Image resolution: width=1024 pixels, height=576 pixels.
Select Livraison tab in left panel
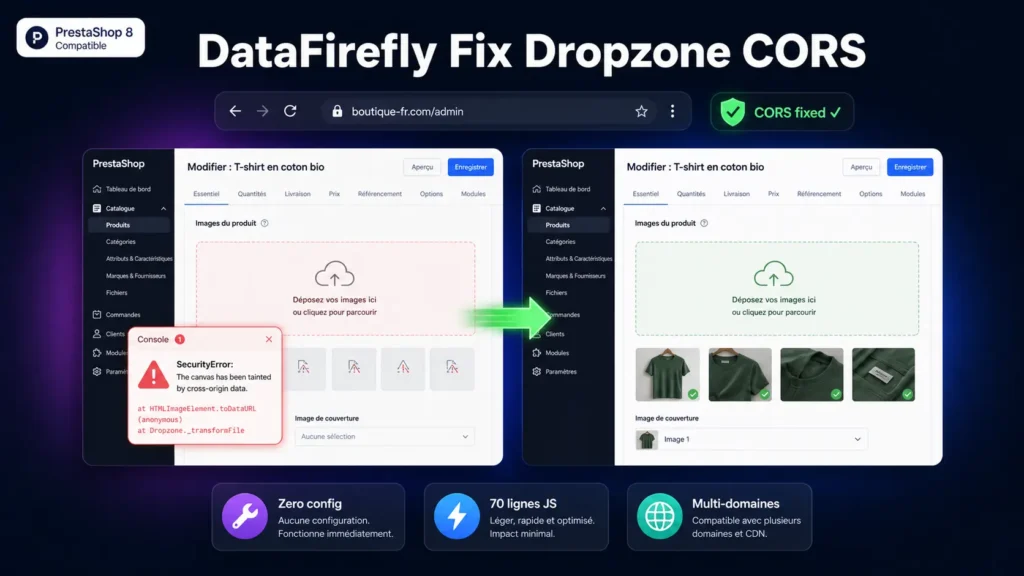pyautogui.click(x=298, y=194)
